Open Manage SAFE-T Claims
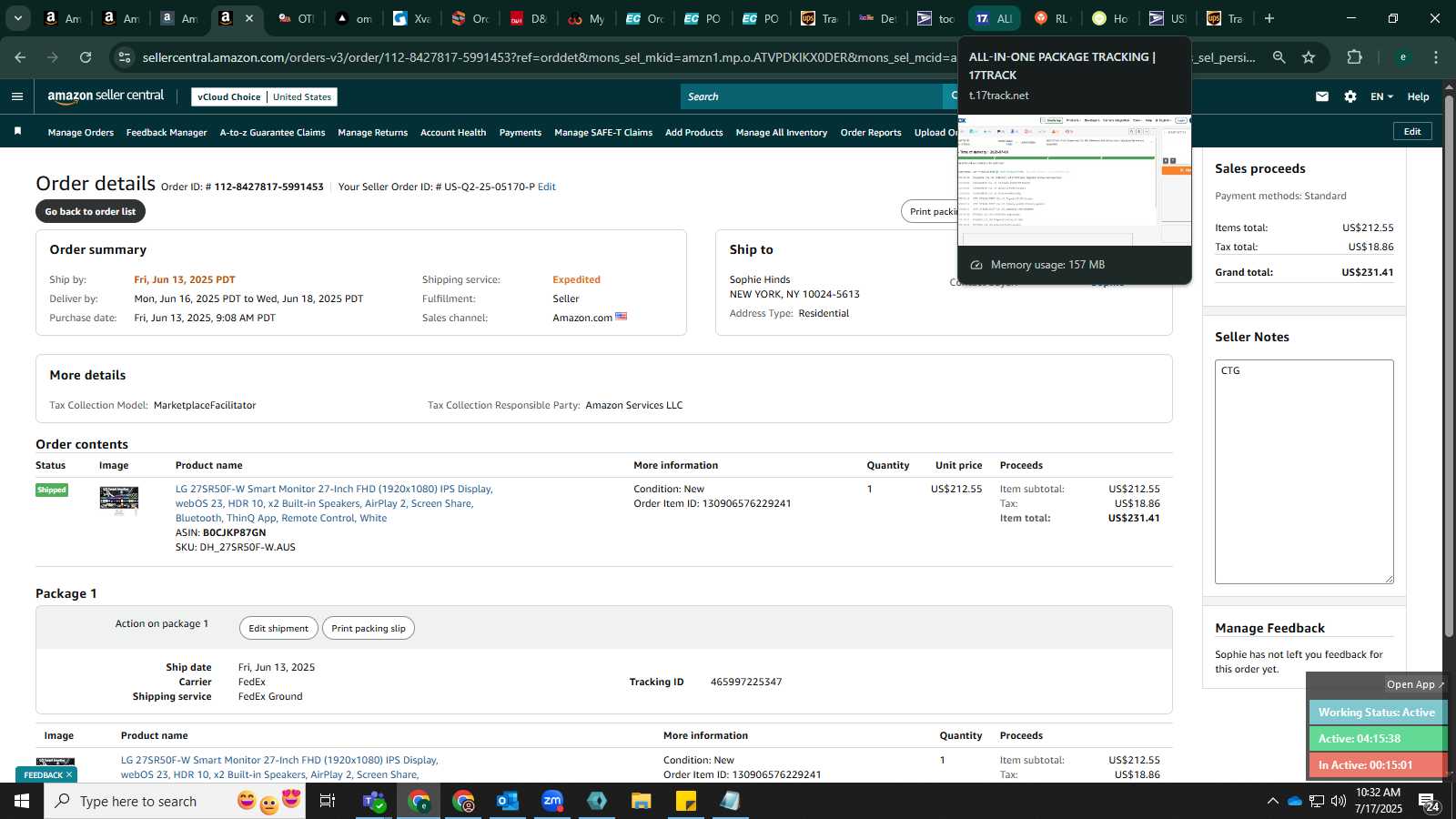1456x819 pixels. [603, 133]
